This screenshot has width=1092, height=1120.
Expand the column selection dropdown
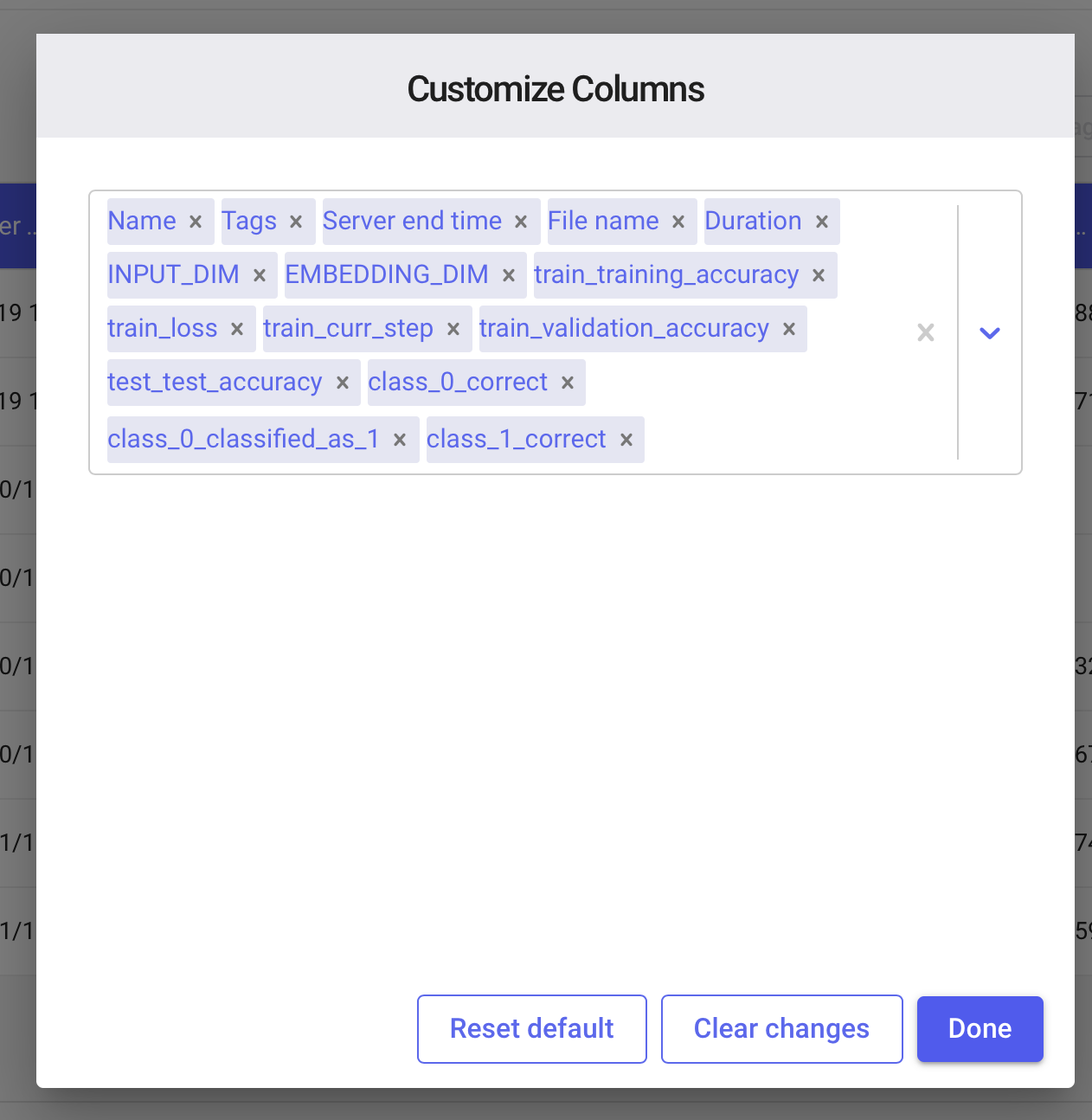[x=989, y=332]
